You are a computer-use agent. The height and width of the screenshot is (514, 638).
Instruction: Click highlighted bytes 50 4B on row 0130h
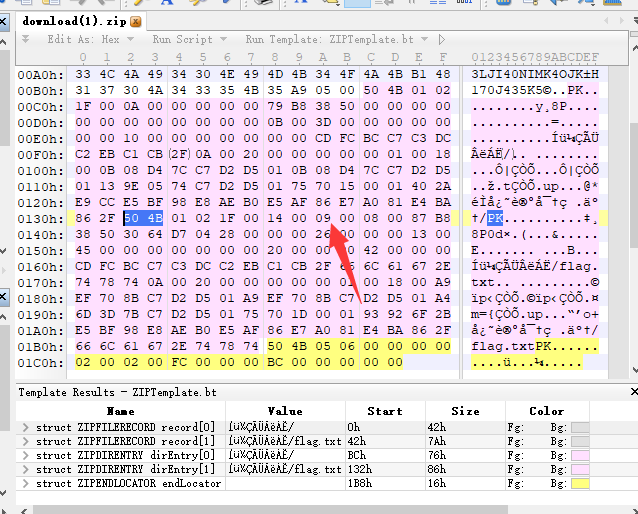(x=143, y=219)
